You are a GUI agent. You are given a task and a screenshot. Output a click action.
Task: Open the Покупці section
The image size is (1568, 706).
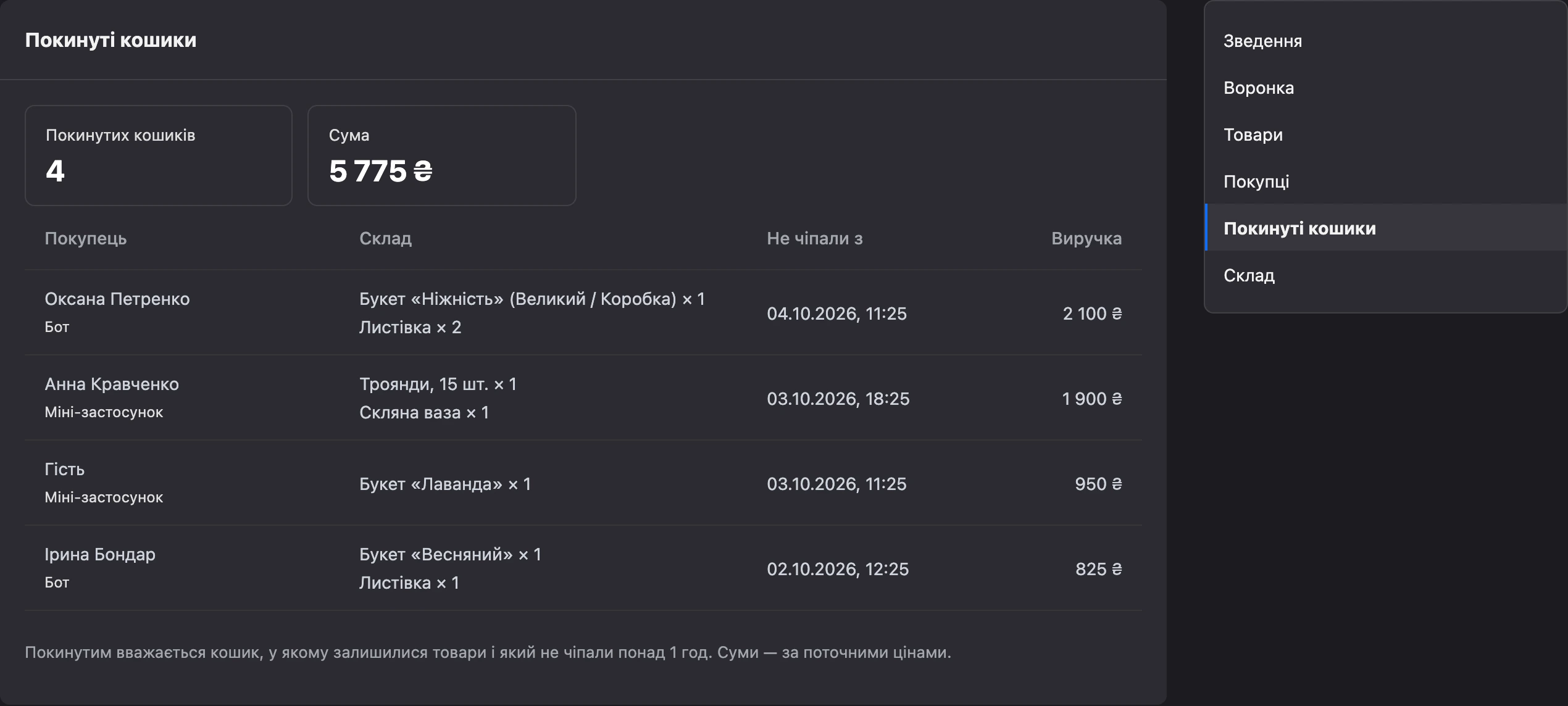[1386, 181]
